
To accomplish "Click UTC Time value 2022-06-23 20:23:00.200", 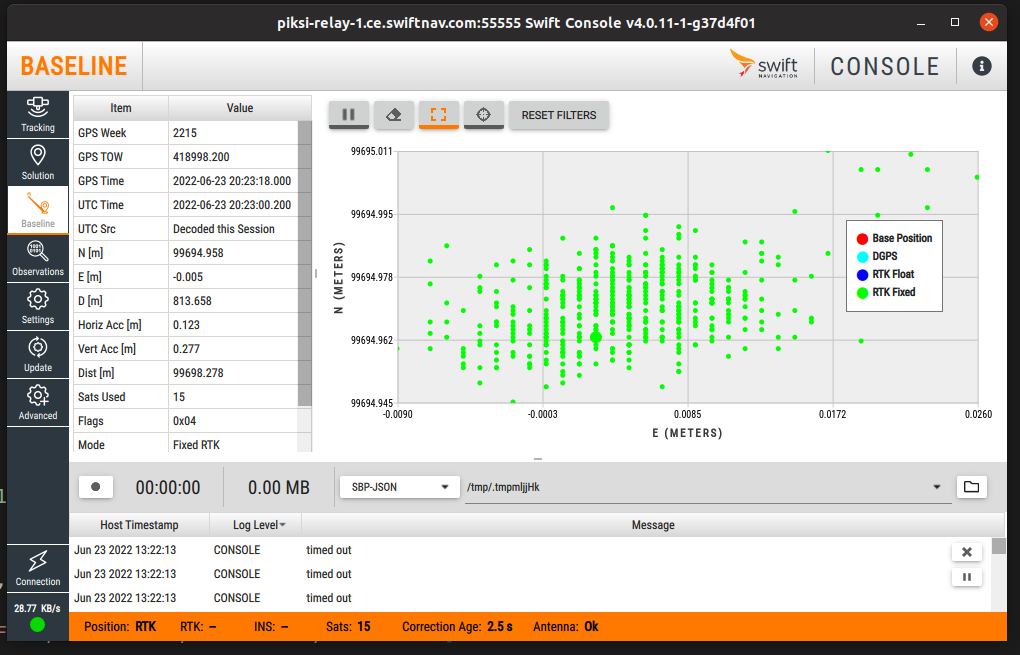I will tap(232, 205).
